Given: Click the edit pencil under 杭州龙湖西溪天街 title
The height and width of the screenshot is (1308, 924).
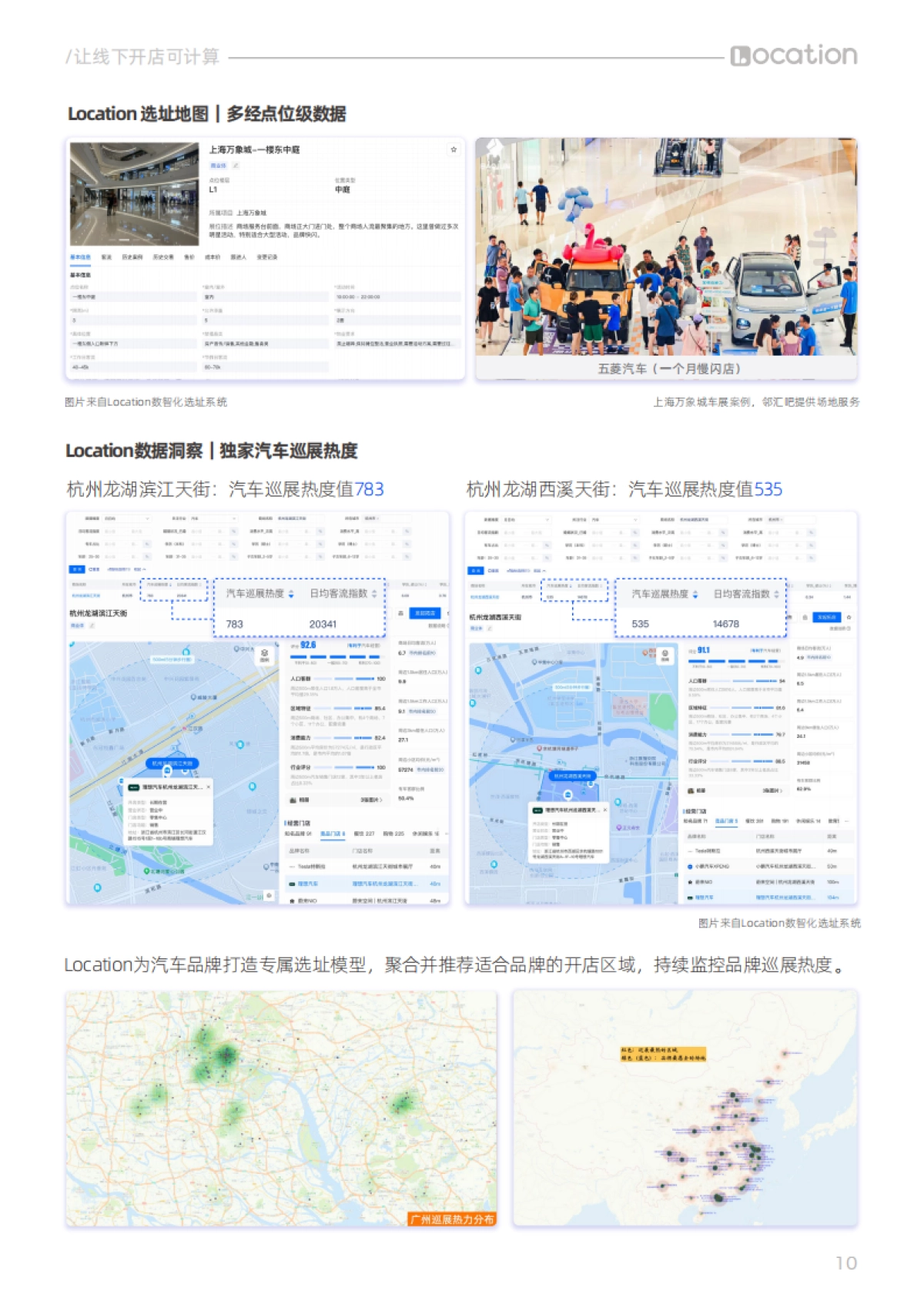Looking at the screenshot, I should click(x=490, y=629).
